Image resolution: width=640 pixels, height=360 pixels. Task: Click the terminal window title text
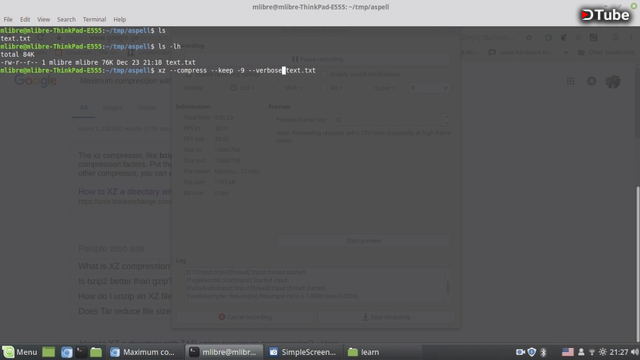(x=320, y=7)
